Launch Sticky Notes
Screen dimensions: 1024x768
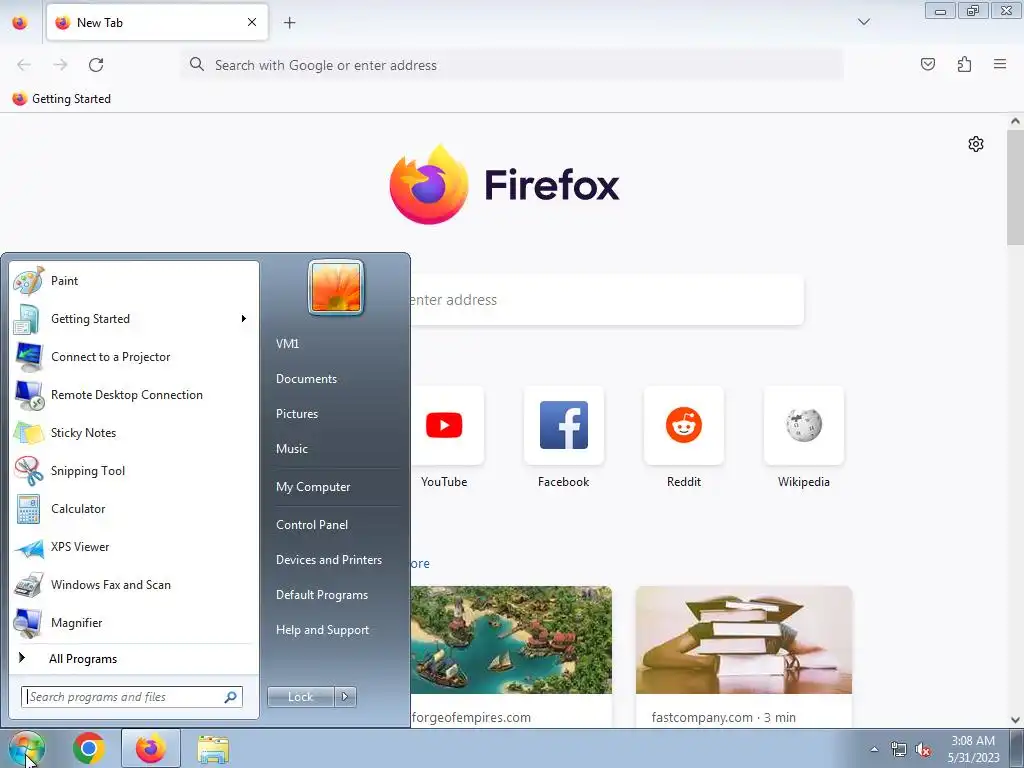[134, 433]
